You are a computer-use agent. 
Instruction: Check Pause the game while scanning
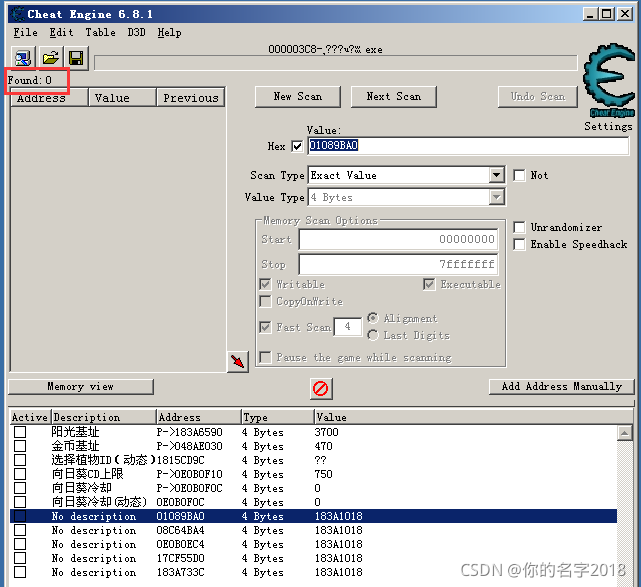[x=265, y=357]
